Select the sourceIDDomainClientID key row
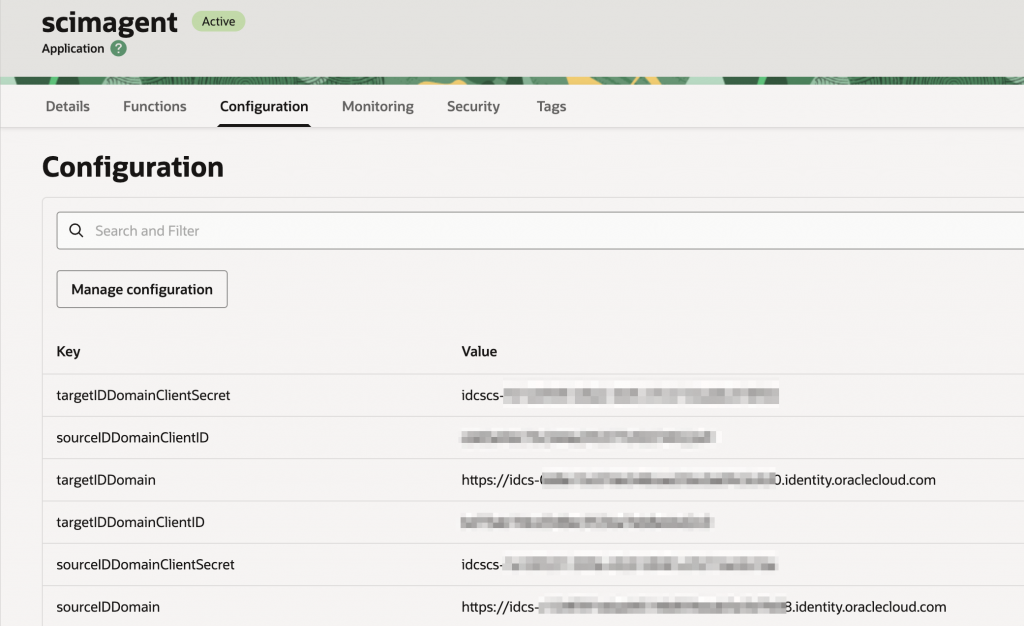Image resolution: width=1024 pixels, height=626 pixels. click(x=132, y=438)
